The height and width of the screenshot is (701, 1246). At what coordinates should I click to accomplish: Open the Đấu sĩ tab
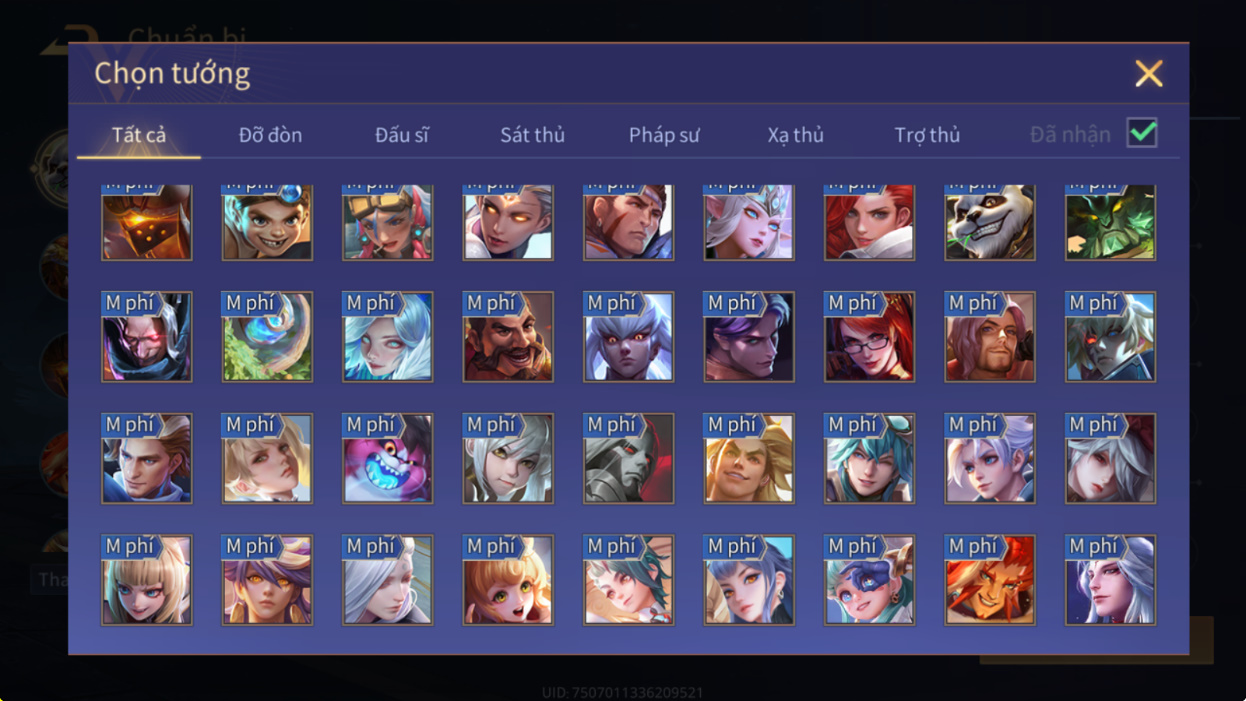pyautogui.click(x=402, y=135)
